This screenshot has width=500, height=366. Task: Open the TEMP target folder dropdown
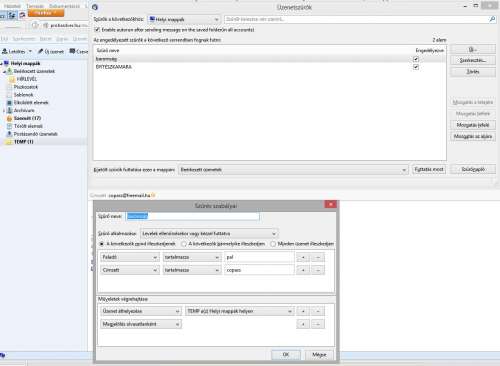[240, 311]
